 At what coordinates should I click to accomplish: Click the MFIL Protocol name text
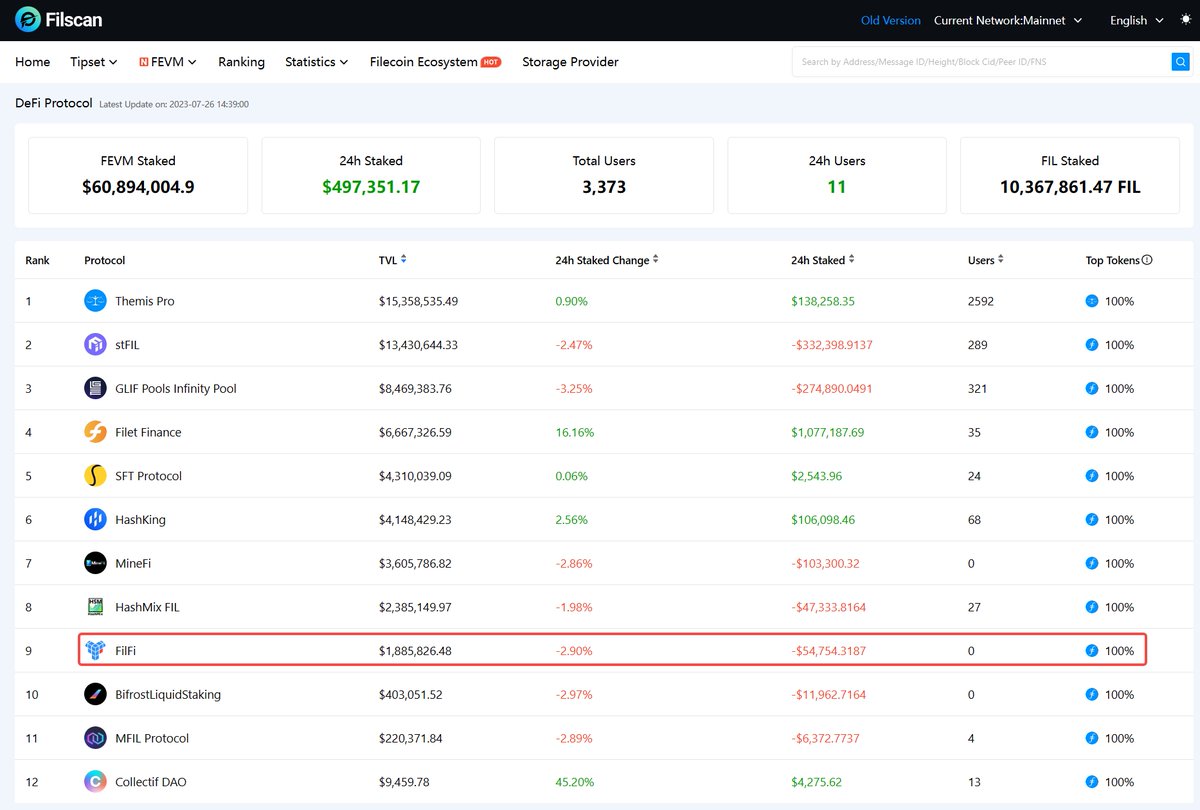tap(152, 738)
